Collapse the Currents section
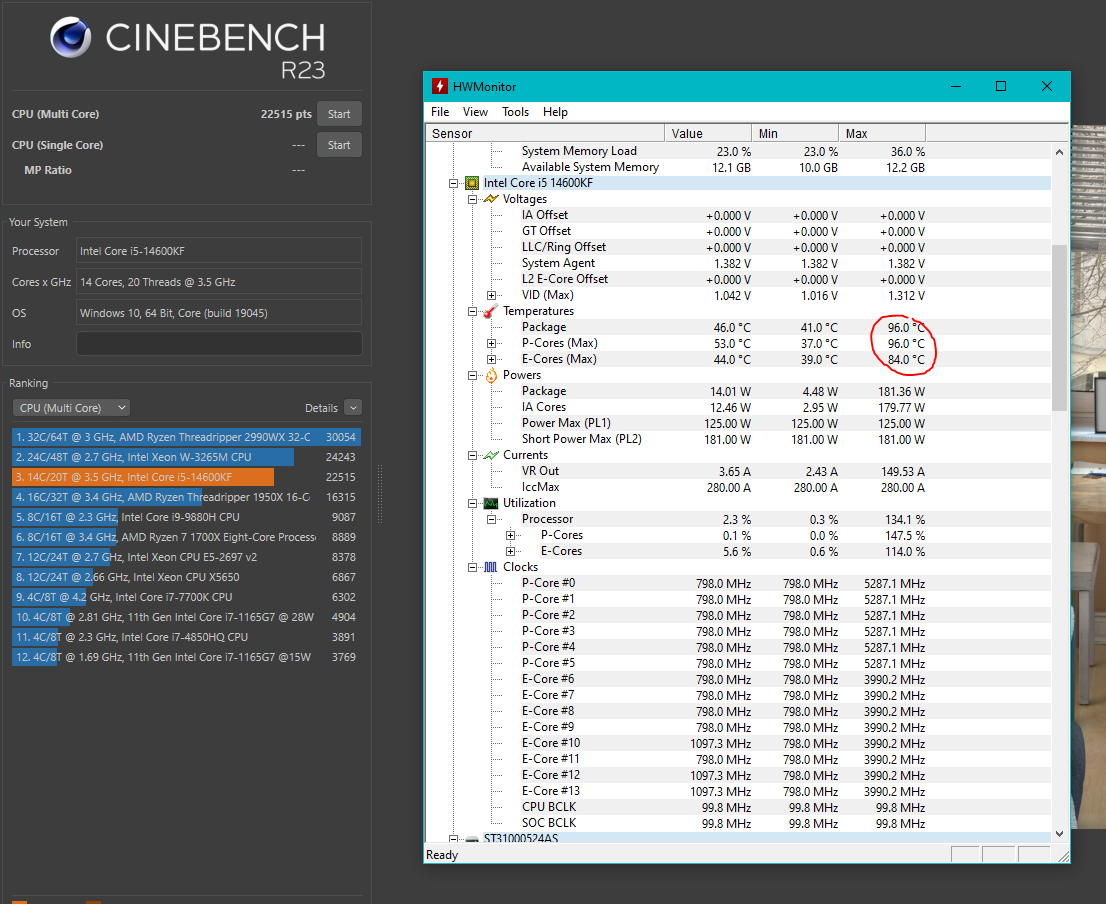This screenshot has height=904, width=1106. tap(473, 456)
